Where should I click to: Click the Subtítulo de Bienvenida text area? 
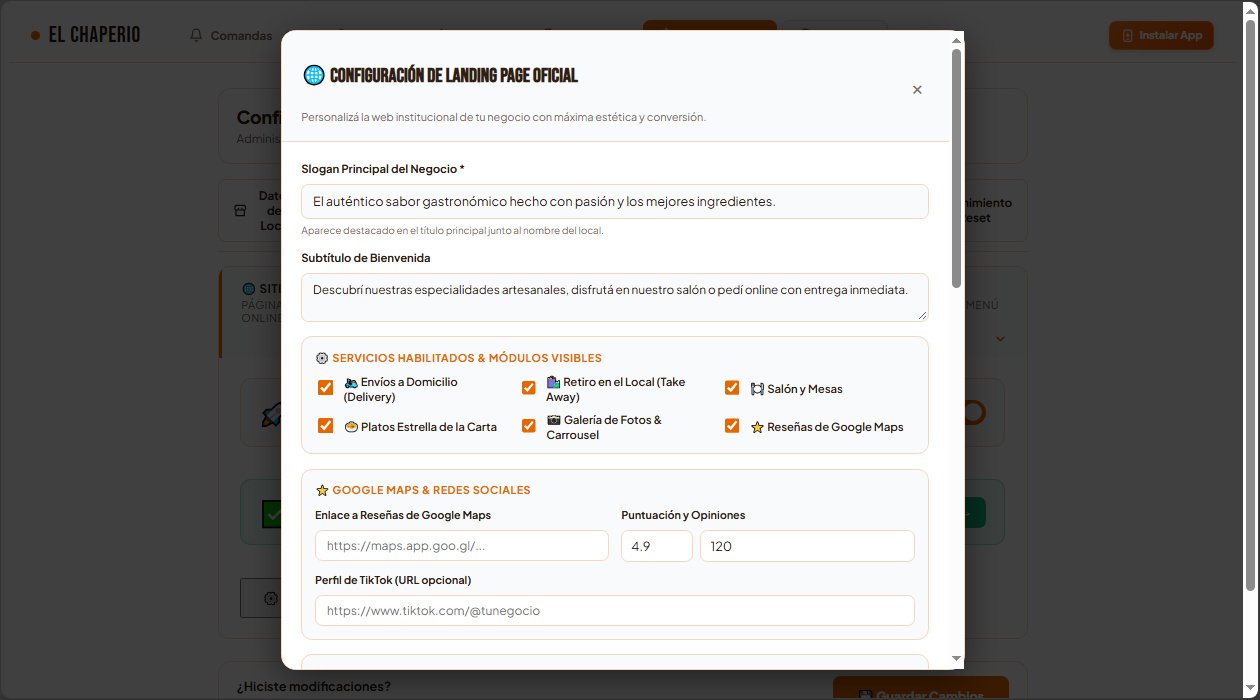(615, 297)
